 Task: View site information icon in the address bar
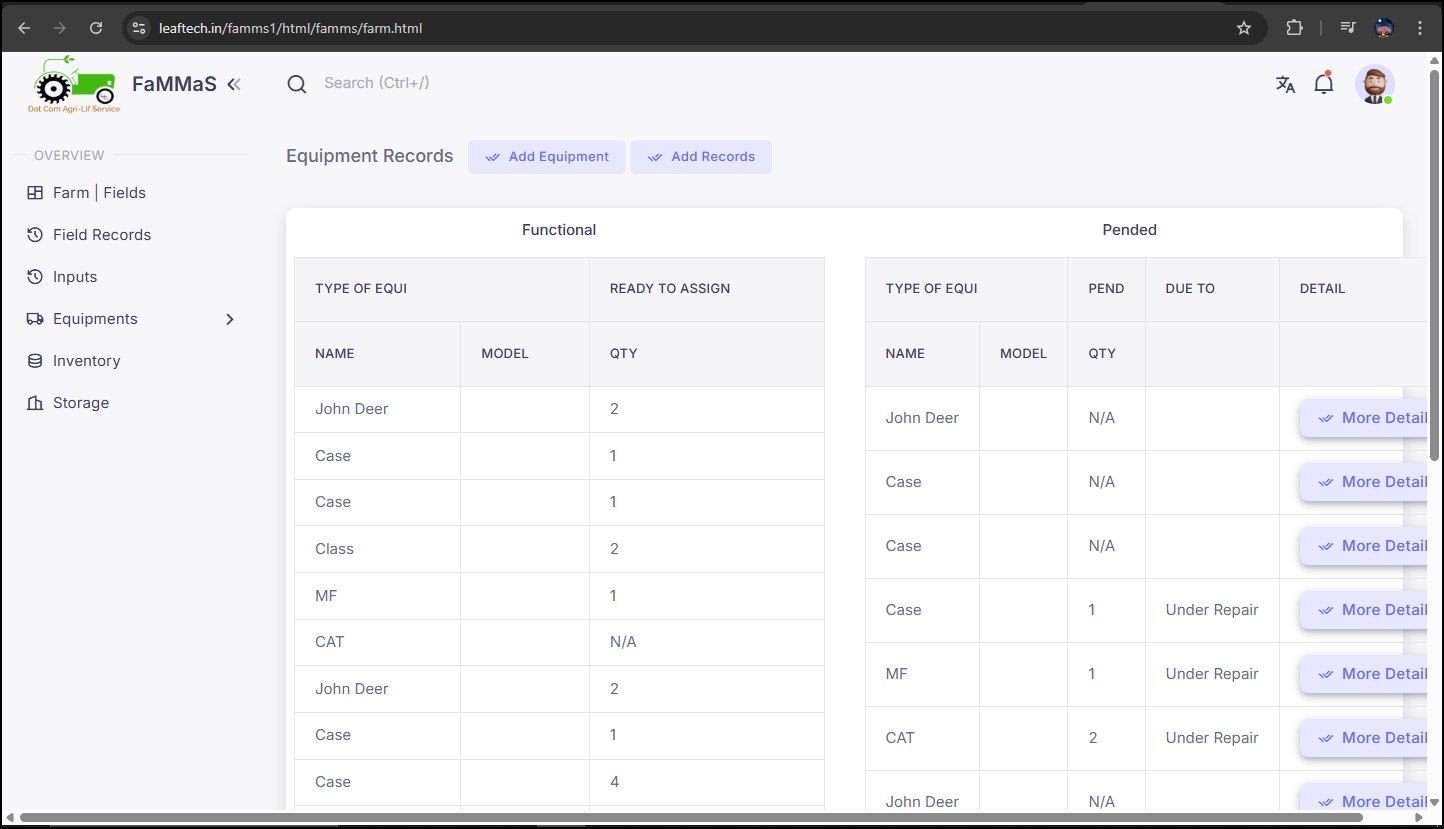[x=139, y=28]
